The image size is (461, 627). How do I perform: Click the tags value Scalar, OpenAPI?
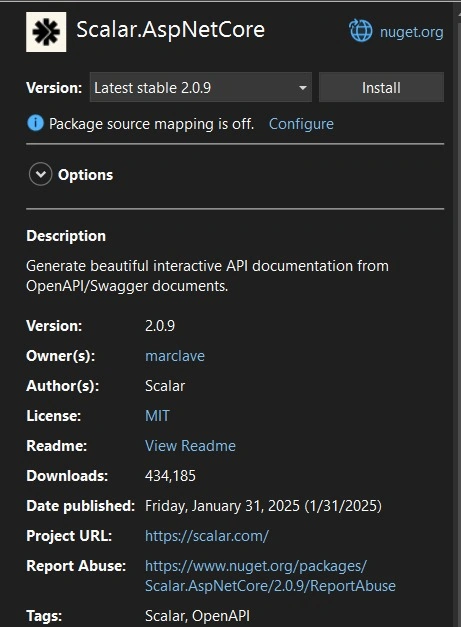(197, 616)
